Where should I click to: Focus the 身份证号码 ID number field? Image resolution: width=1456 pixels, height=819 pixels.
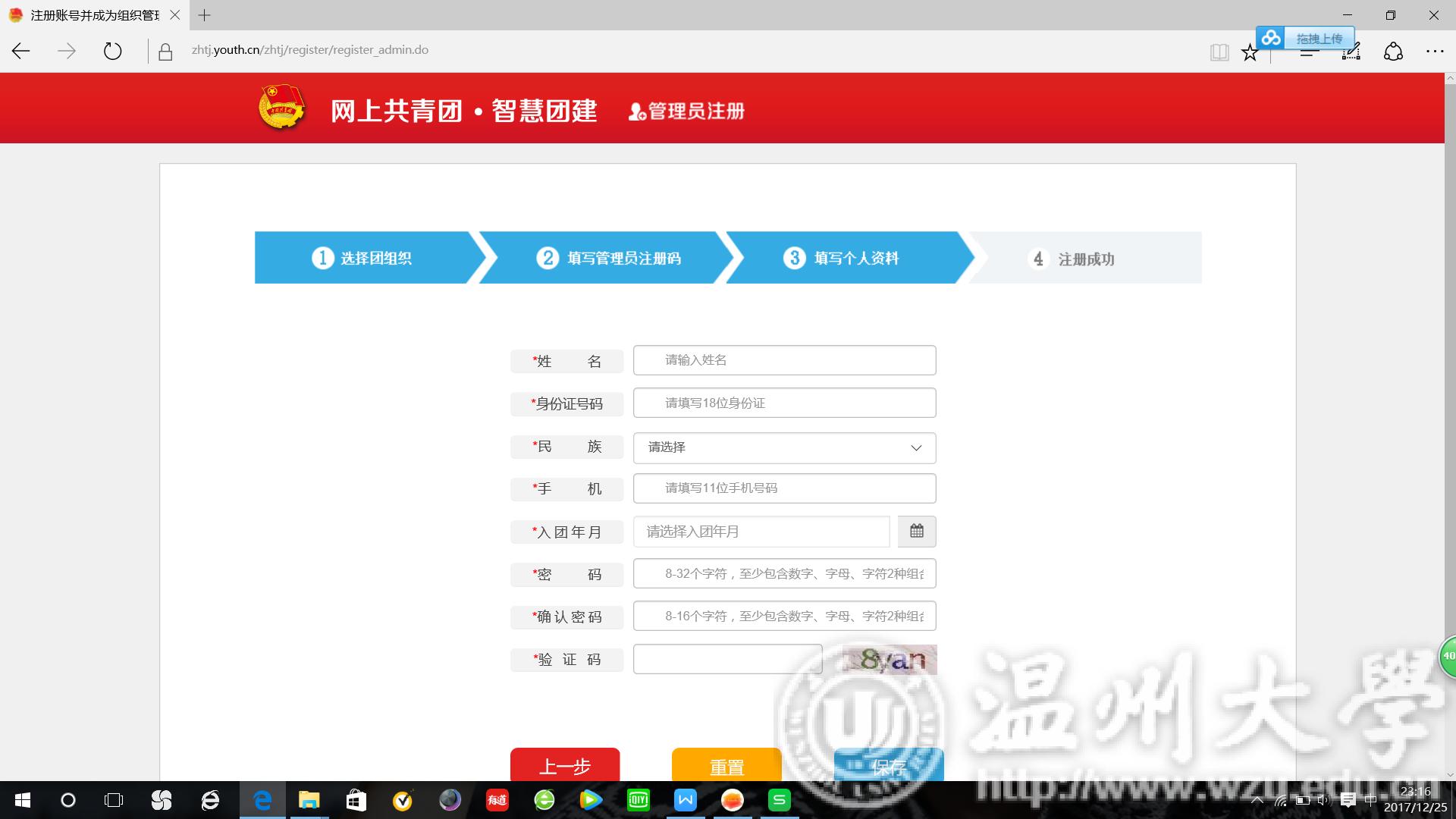[x=784, y=403]
